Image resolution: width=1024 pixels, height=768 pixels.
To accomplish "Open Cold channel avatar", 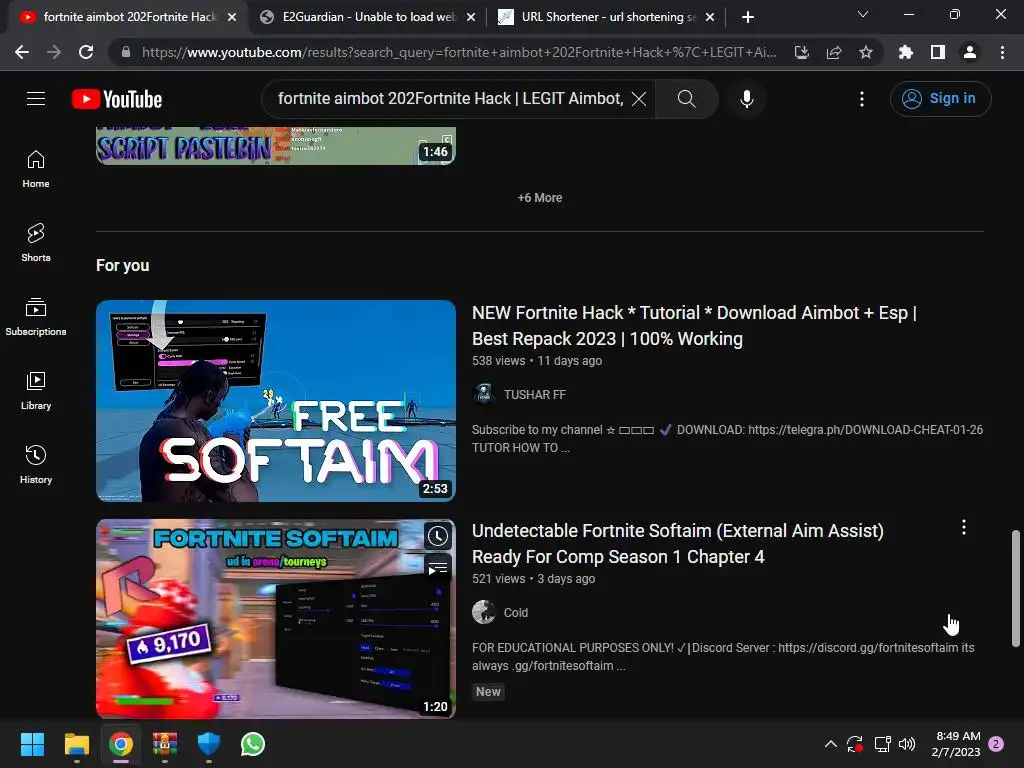I will [484, 613].
